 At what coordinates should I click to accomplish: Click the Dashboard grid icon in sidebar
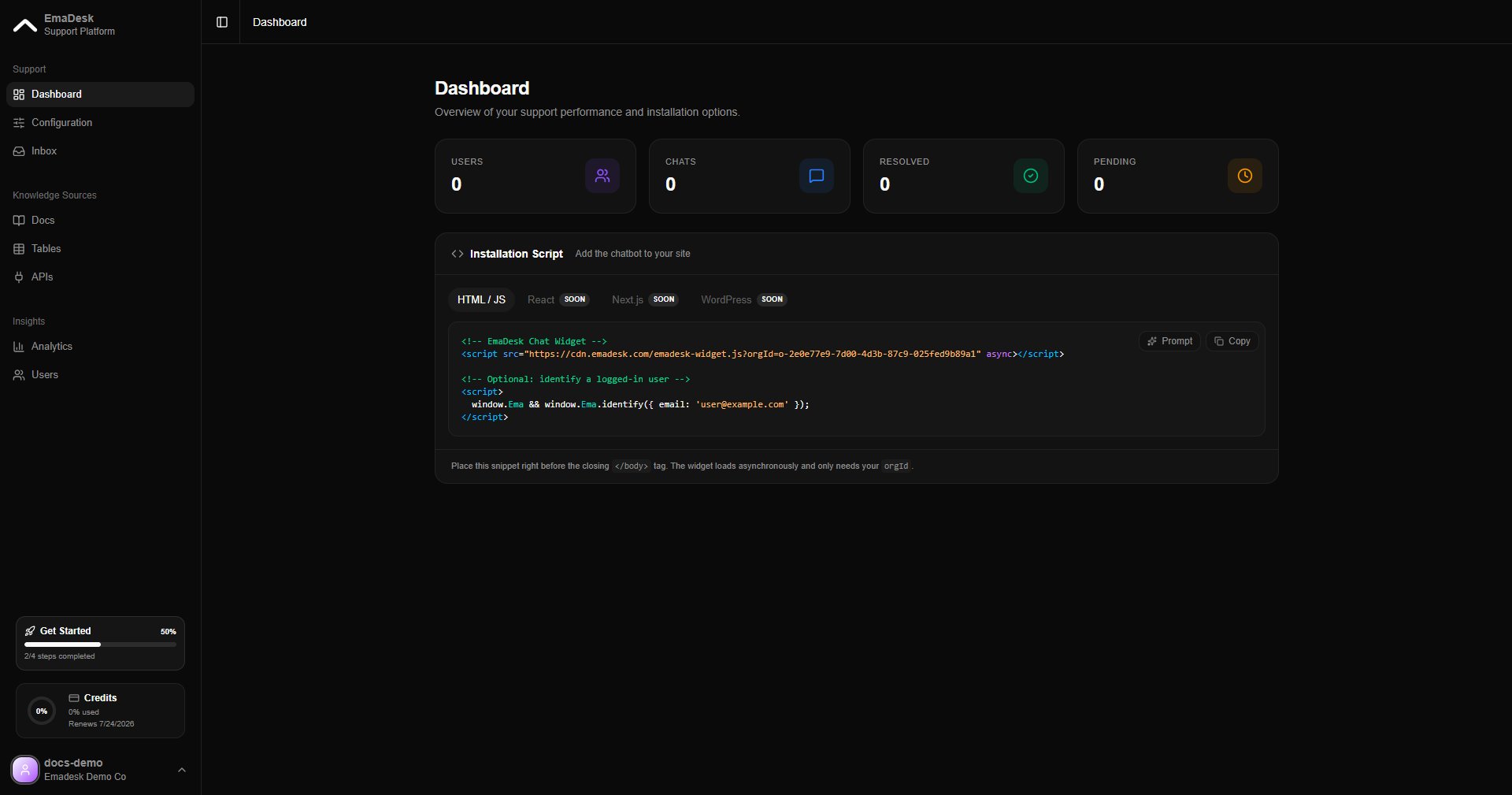click(19, 95)
